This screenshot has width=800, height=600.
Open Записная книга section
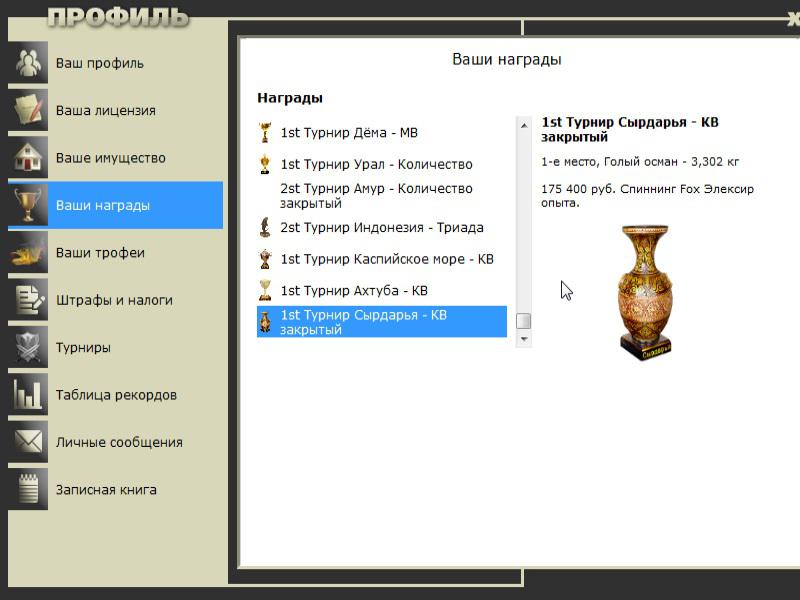click(x=115, y=490)
